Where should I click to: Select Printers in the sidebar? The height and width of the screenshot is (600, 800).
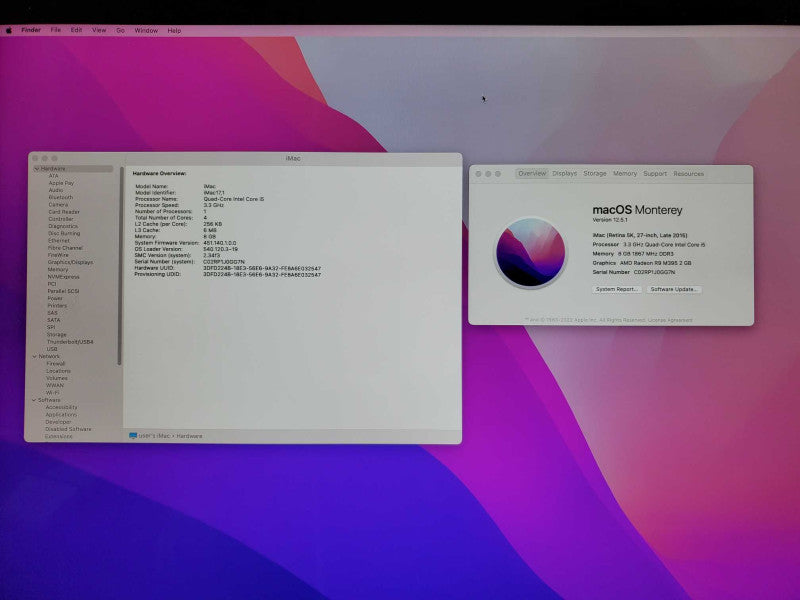[x=57, y=306]
